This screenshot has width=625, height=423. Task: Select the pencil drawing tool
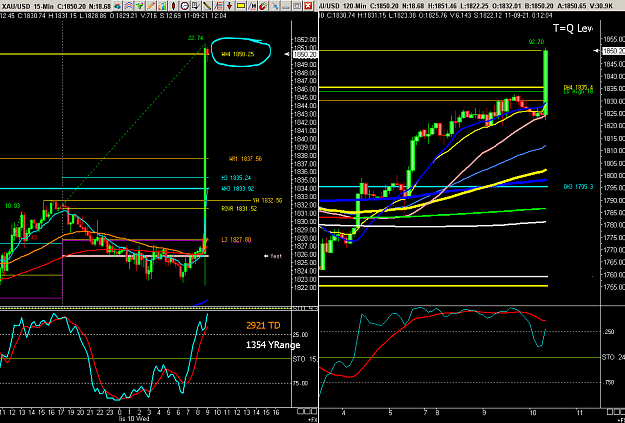click(x=151, y=6)
